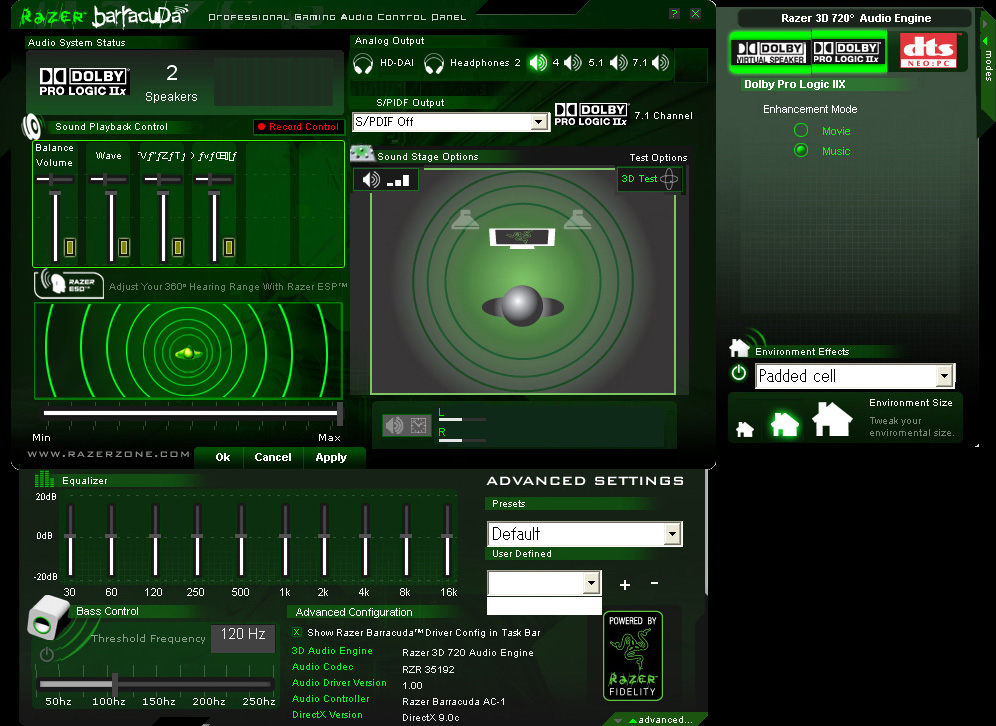Toggle Environment Effects power button
This screenshot has height=726, width=996.
[x=739, y=373]
